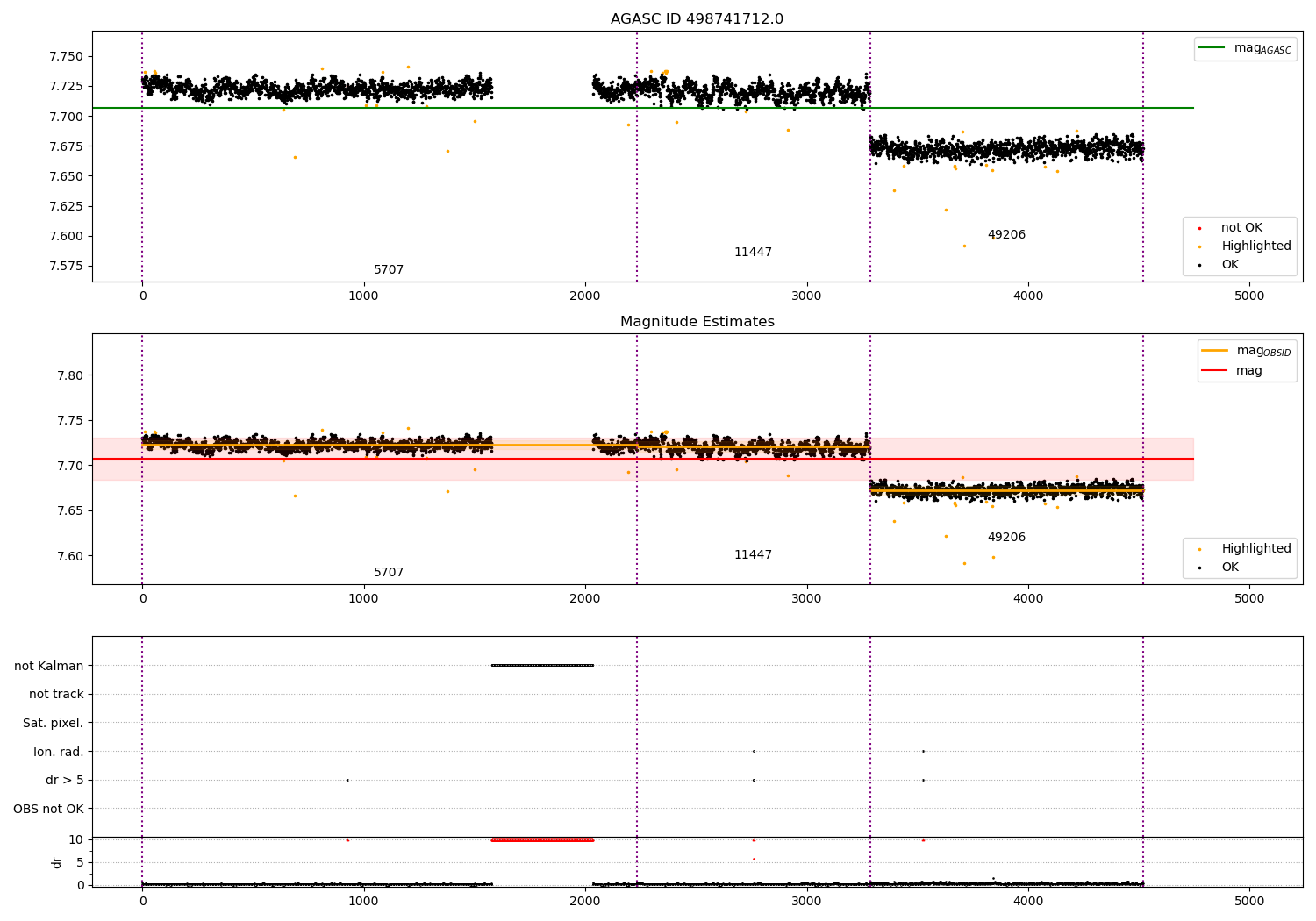Click the 'not track' row label

pyautogui.click(x=56, y=695)
